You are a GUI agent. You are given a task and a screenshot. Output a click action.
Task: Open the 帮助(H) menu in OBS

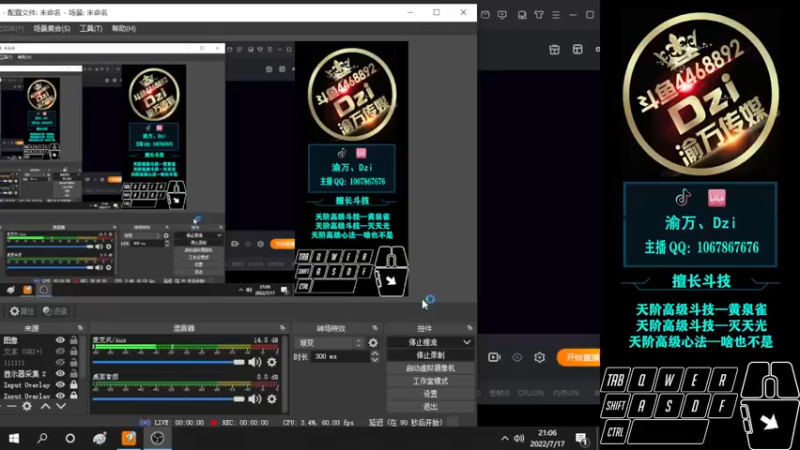[123, 29]
